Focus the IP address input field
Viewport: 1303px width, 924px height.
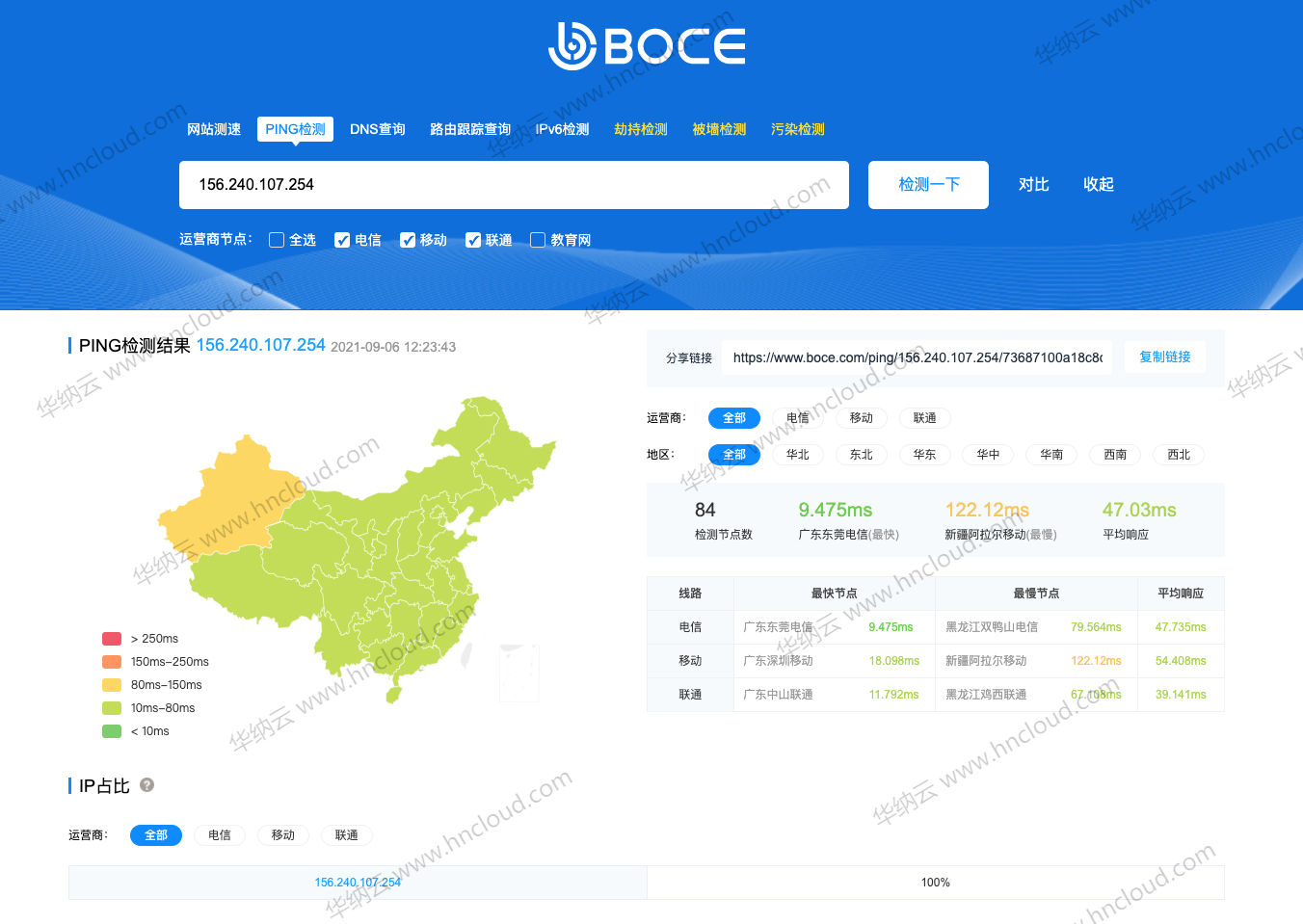514,185
